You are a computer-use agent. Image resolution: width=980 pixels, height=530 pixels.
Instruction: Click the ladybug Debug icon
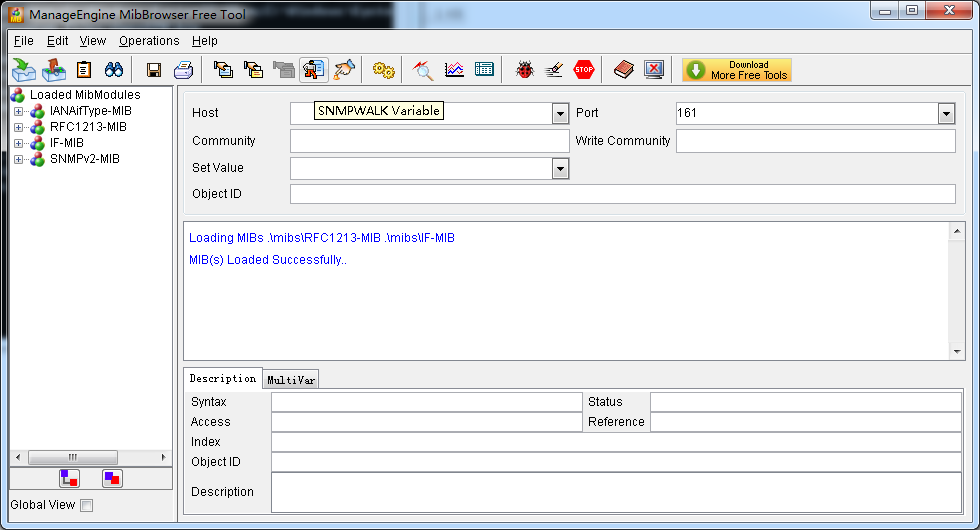(x=524, y=69)
